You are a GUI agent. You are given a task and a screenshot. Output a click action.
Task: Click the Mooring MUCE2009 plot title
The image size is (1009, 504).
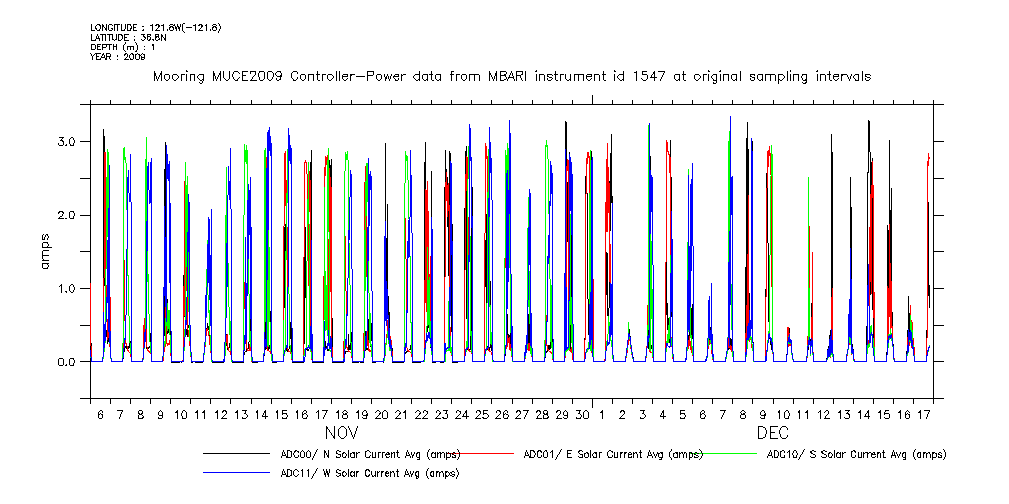[511, 76]
